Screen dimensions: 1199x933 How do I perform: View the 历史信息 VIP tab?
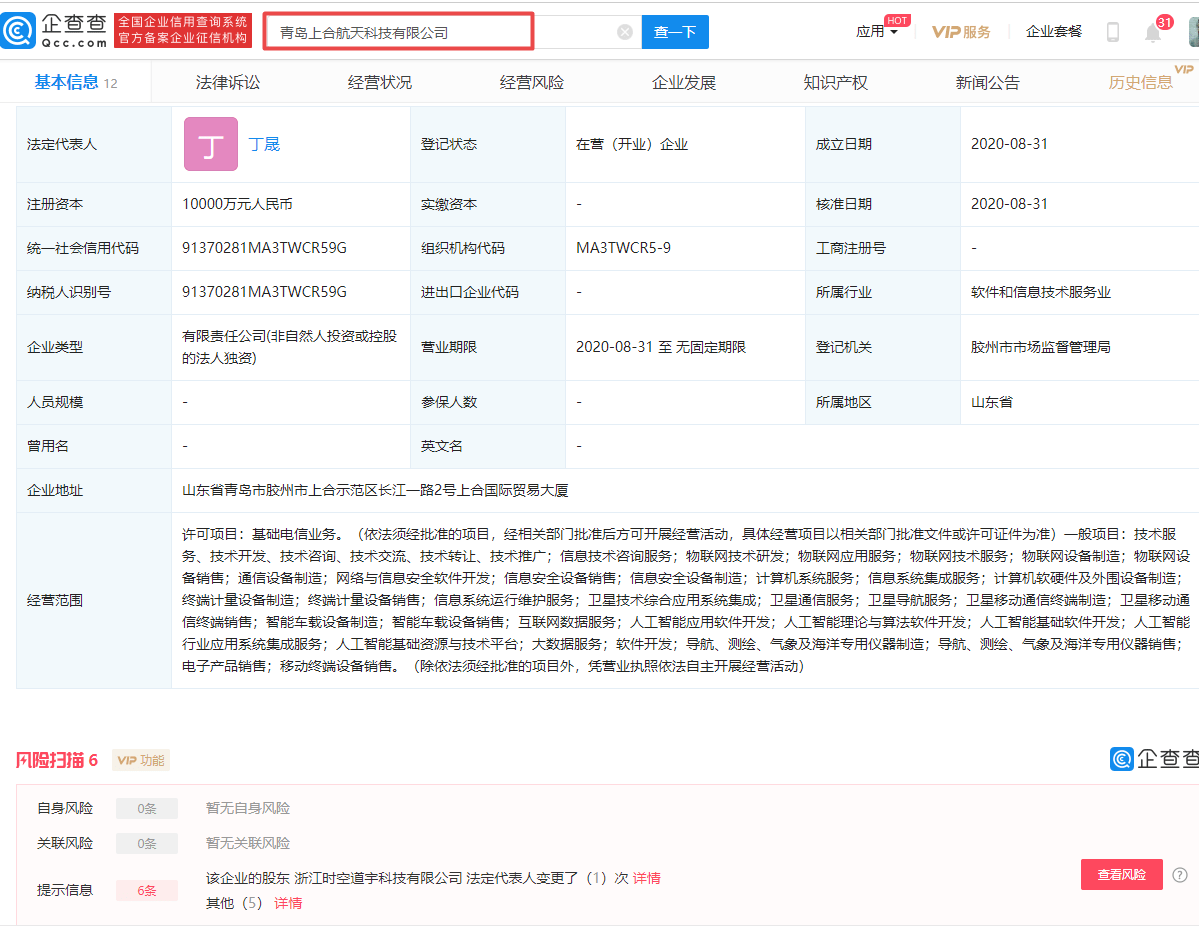pos(1143,81)
